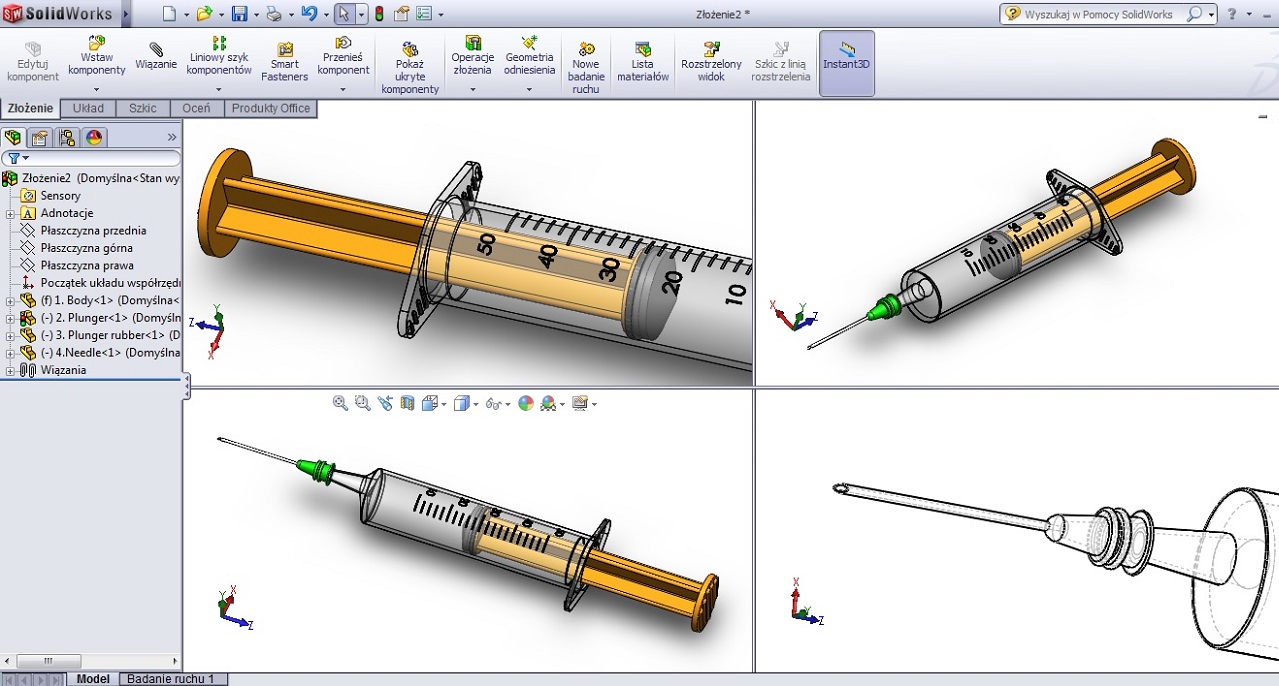This screenshot has height=686, width=1279.
Task: Open the DisplayManager color sphere tab
Action: (x=94, y=138)
